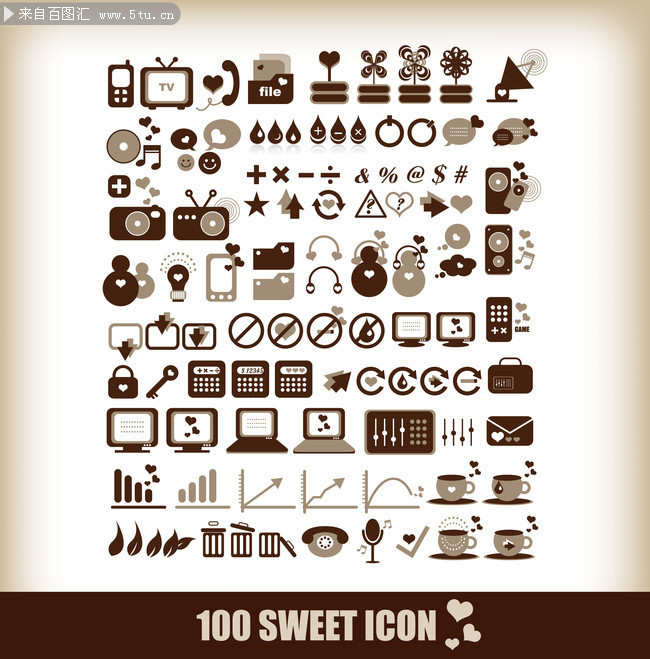This screenshot has height=659, width=650.
Task: Select the TV set icon
Action: pos(167,83)
